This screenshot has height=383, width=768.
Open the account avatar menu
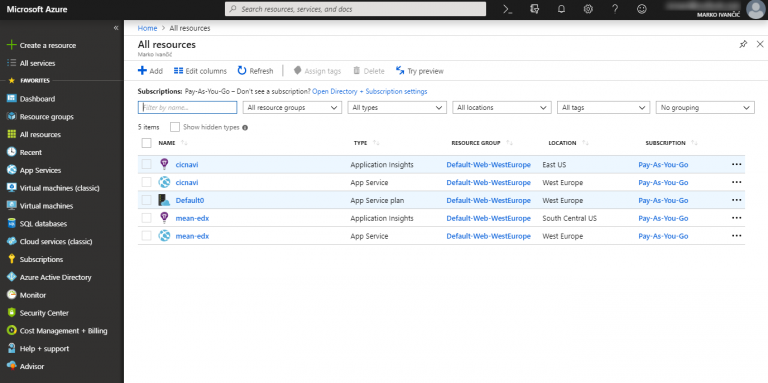[x=755, y=9]
